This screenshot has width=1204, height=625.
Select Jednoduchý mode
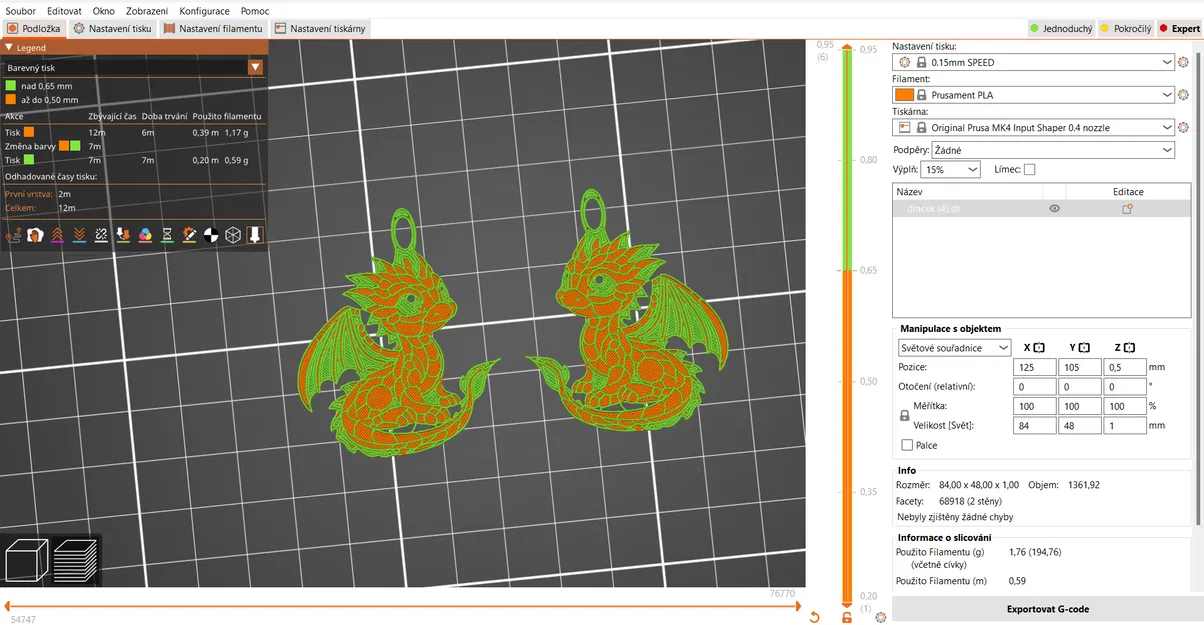[x=1062, y=29]
